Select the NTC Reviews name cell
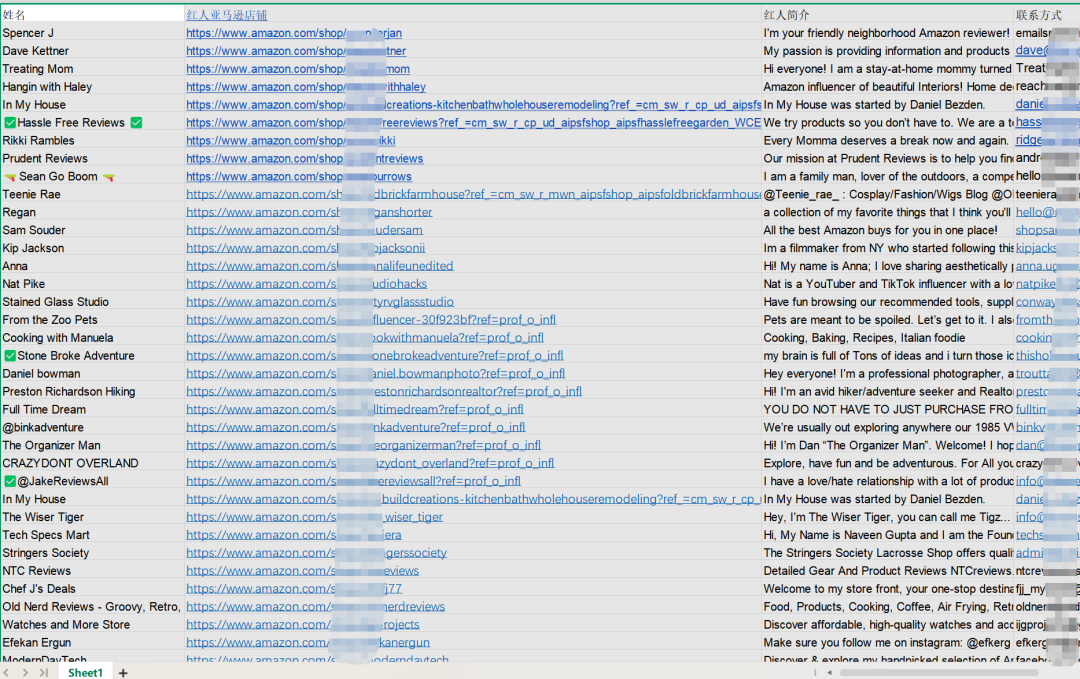The height and width of the screenshot is (679, 1080). tap(92, 571)
